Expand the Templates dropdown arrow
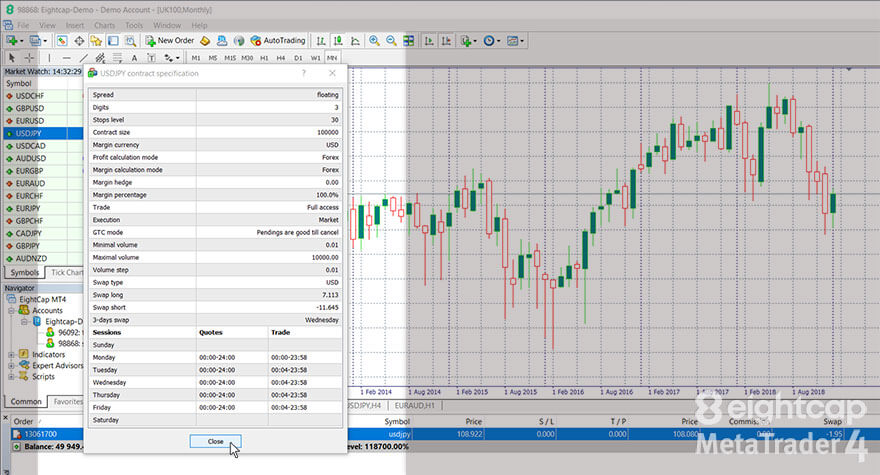 point(522,41)
